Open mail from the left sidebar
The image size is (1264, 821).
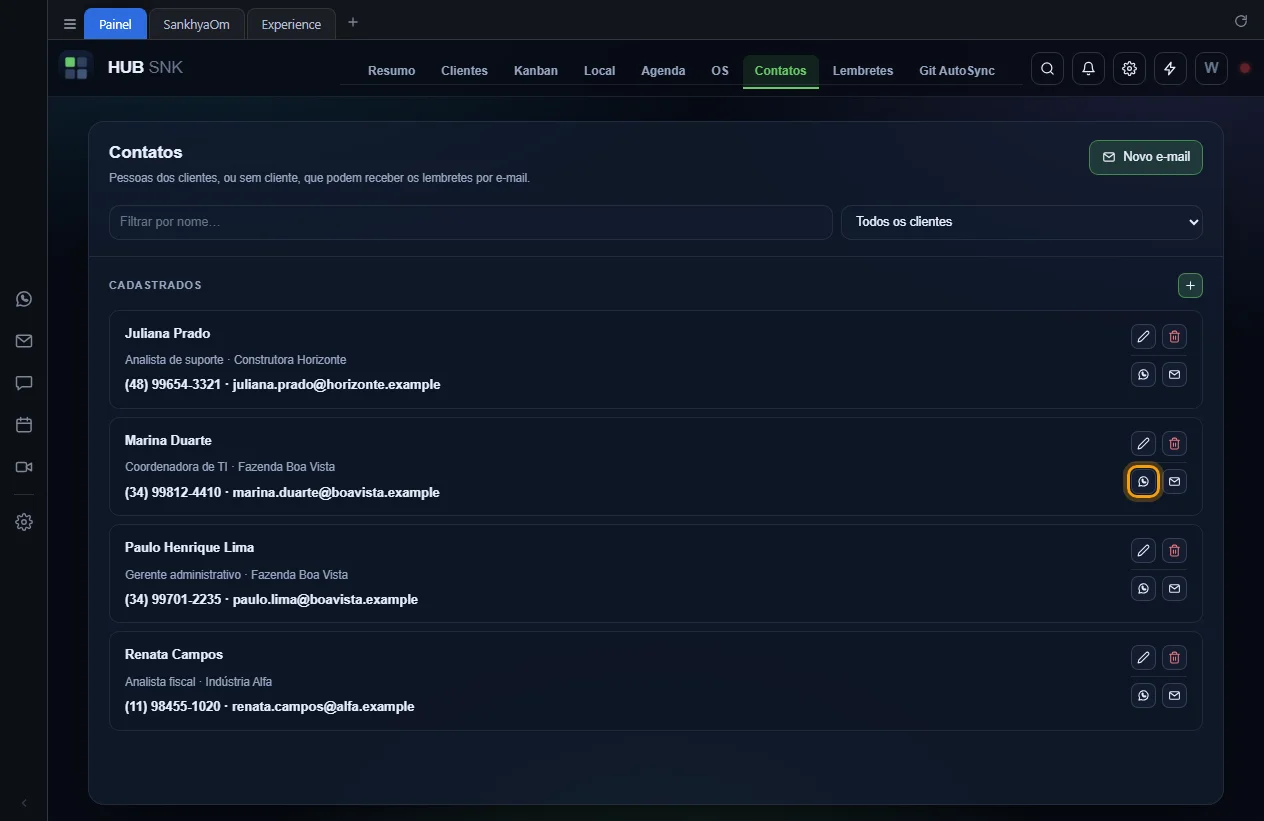click(24, 341)
